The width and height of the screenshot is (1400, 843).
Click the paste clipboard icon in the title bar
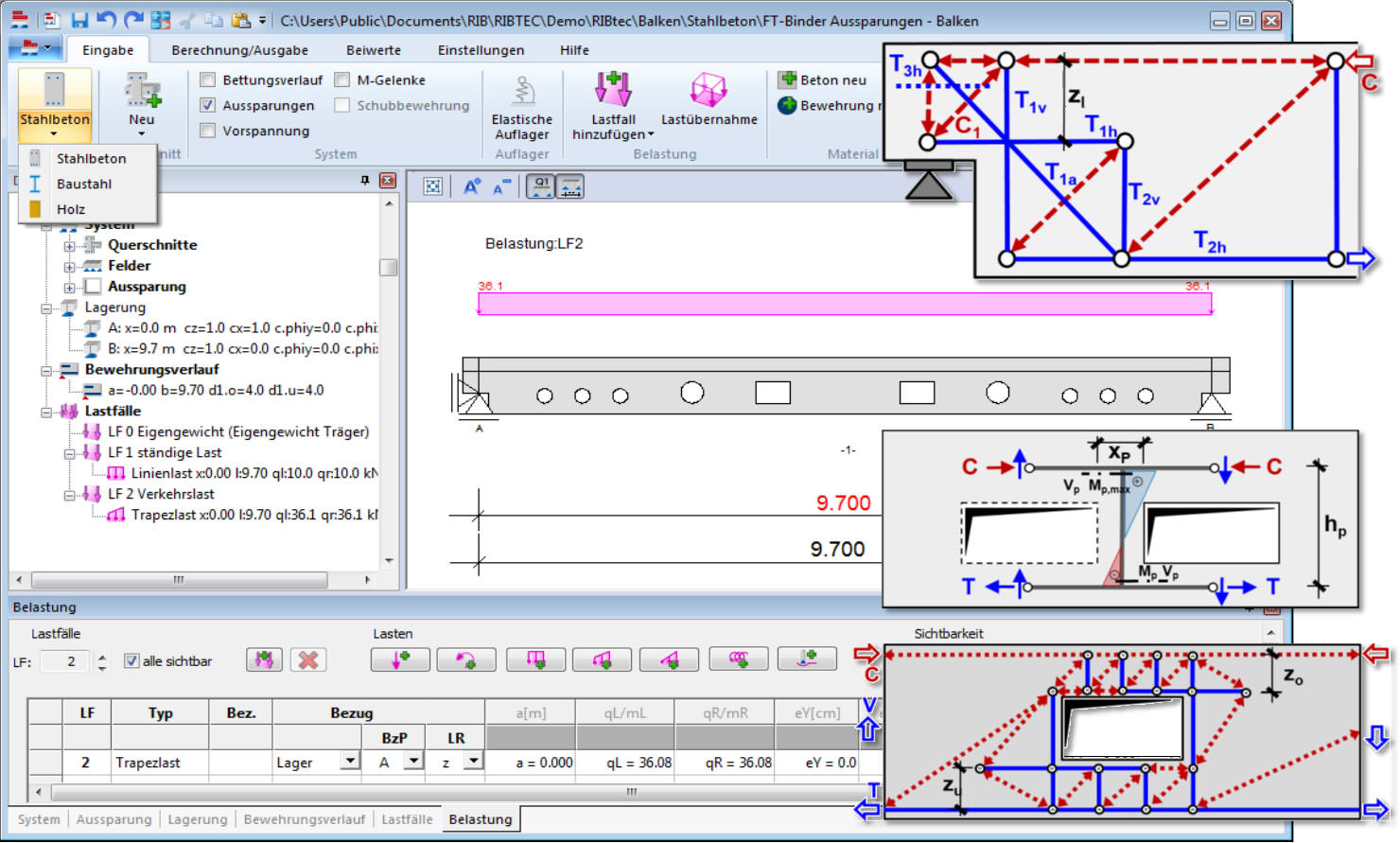241,20
